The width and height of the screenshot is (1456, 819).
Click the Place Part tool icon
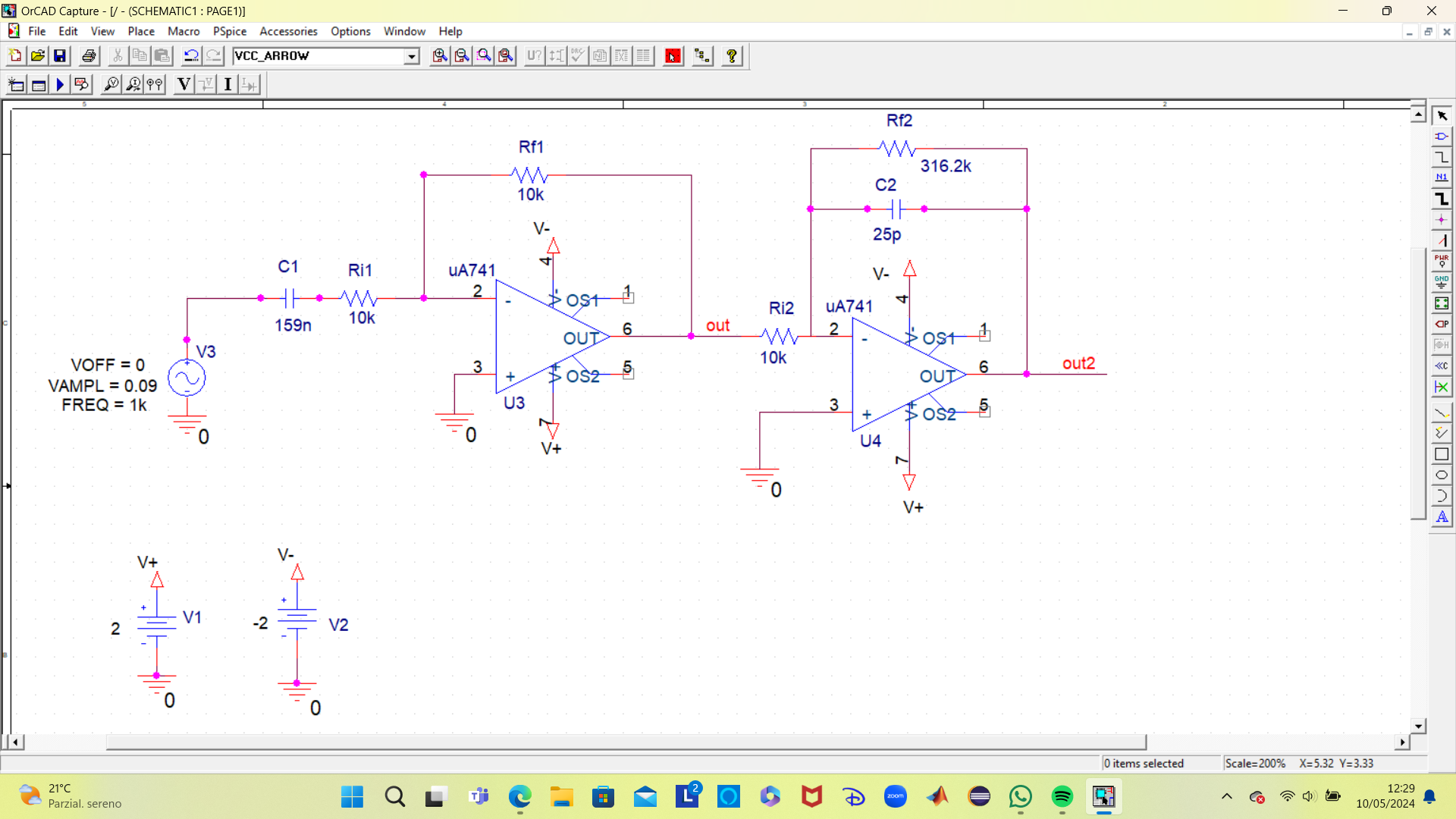tap(1442, 136)
